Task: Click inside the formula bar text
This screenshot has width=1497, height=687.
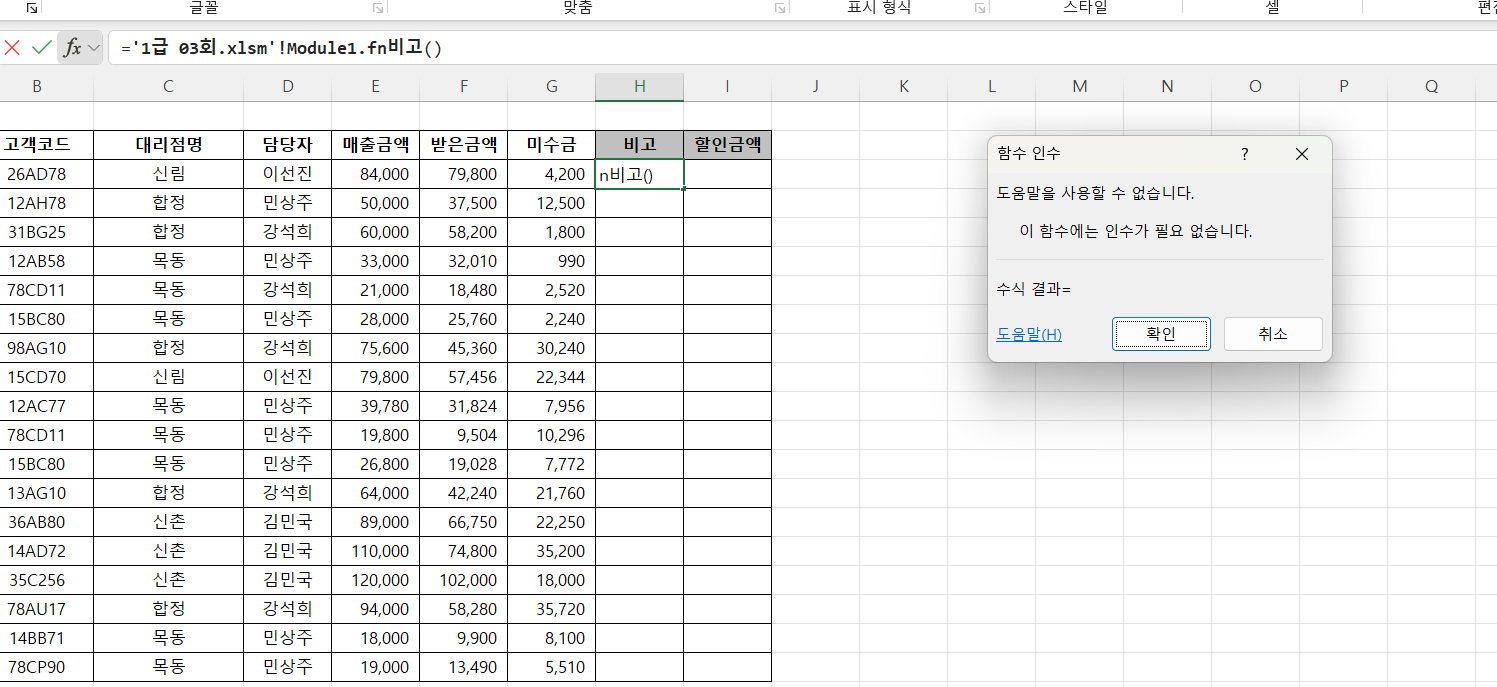Action: point(600,48)
